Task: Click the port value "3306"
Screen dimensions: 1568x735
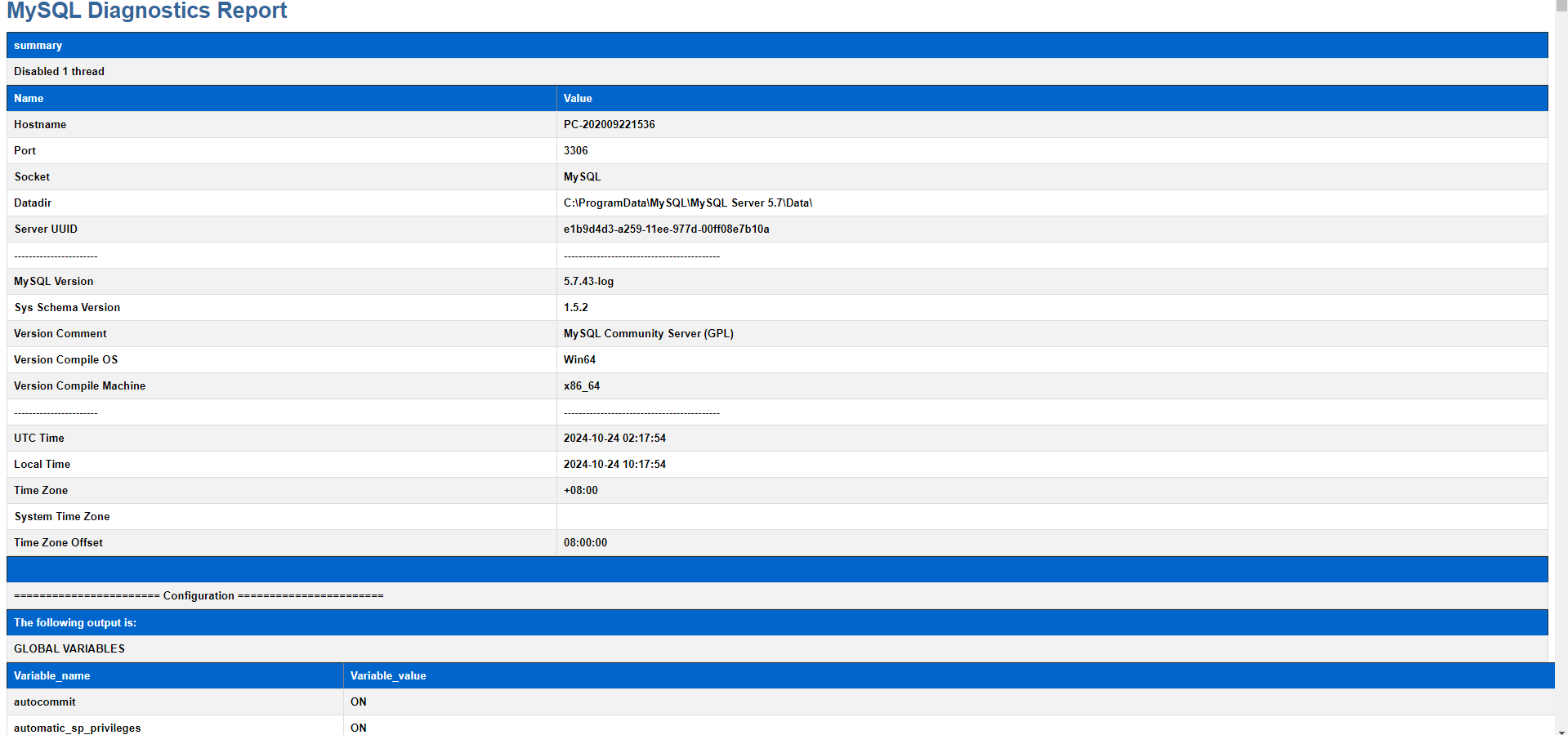Action: 576,151
